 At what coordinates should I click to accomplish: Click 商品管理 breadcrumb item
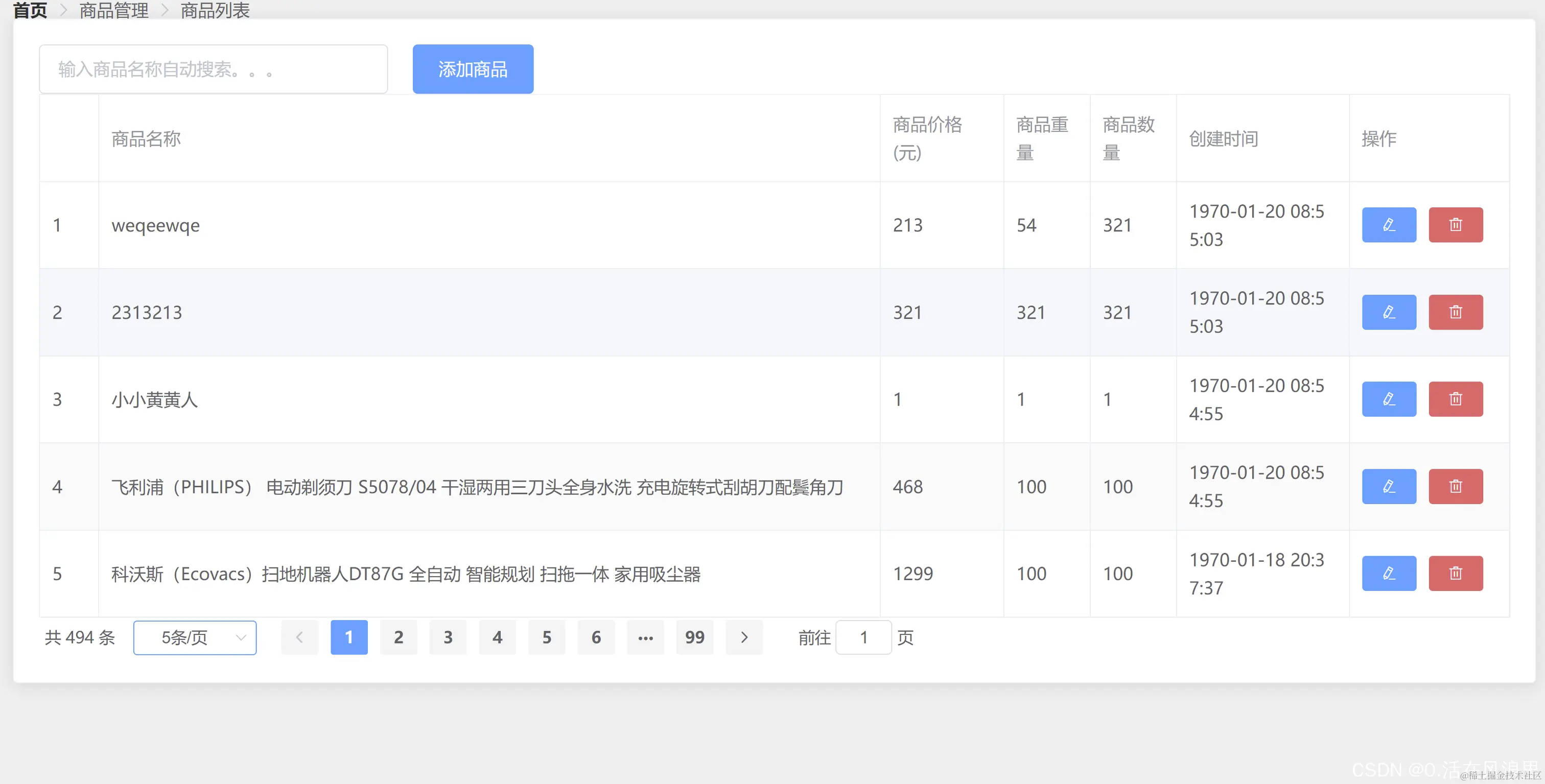[x=114, y=10]
